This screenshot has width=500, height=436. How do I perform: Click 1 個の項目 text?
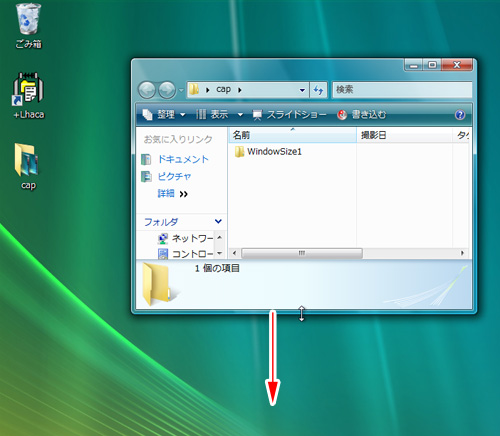[x=217, y=268]
